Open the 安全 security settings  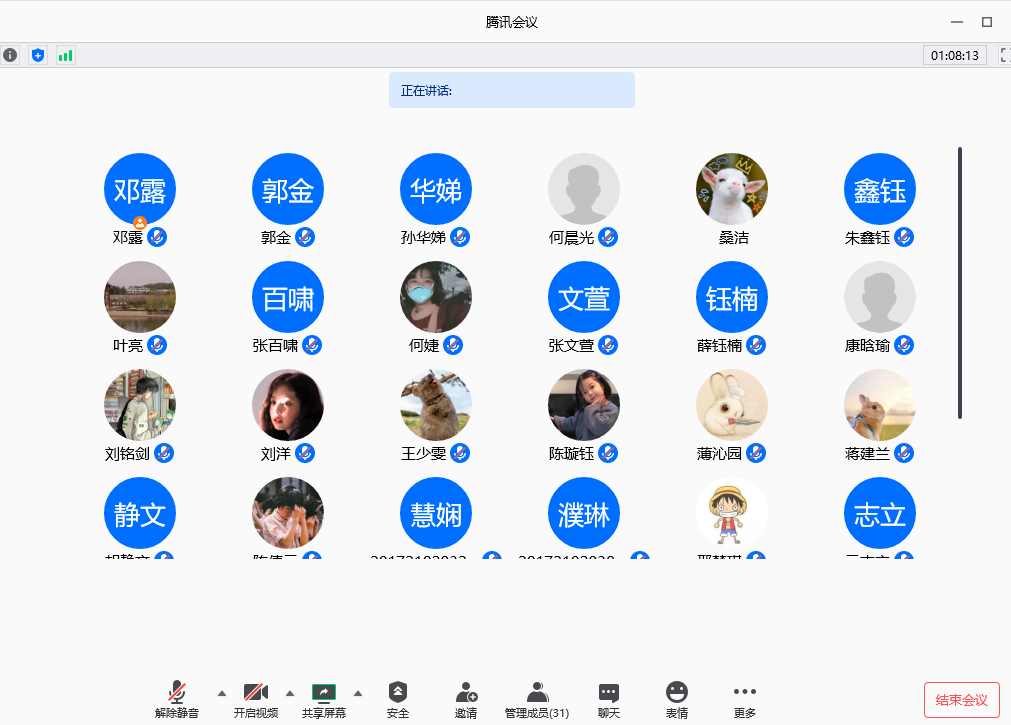coord(398,698)
